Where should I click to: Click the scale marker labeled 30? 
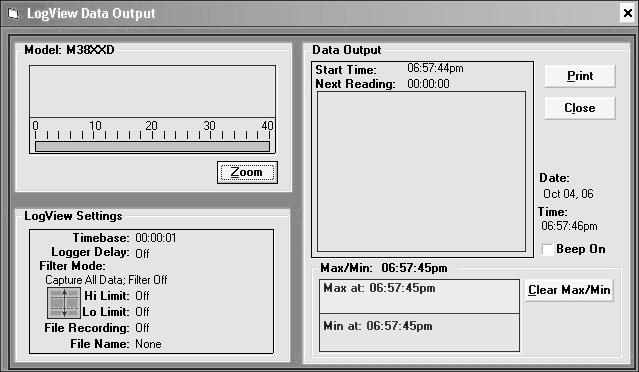point(209,125)
